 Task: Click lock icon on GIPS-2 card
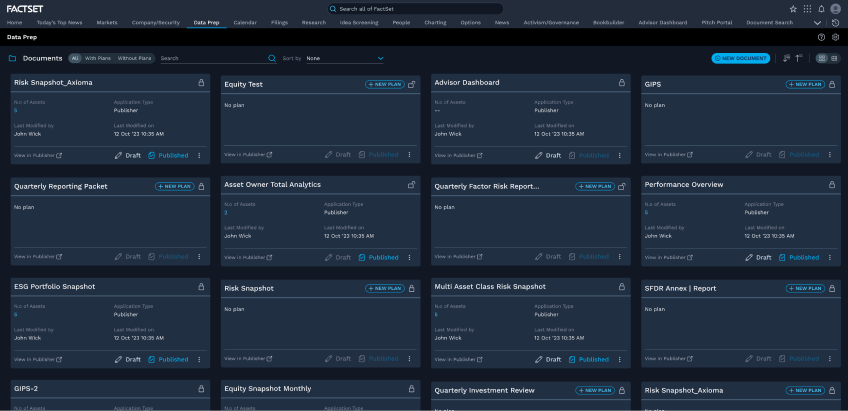tap(201, 388)
